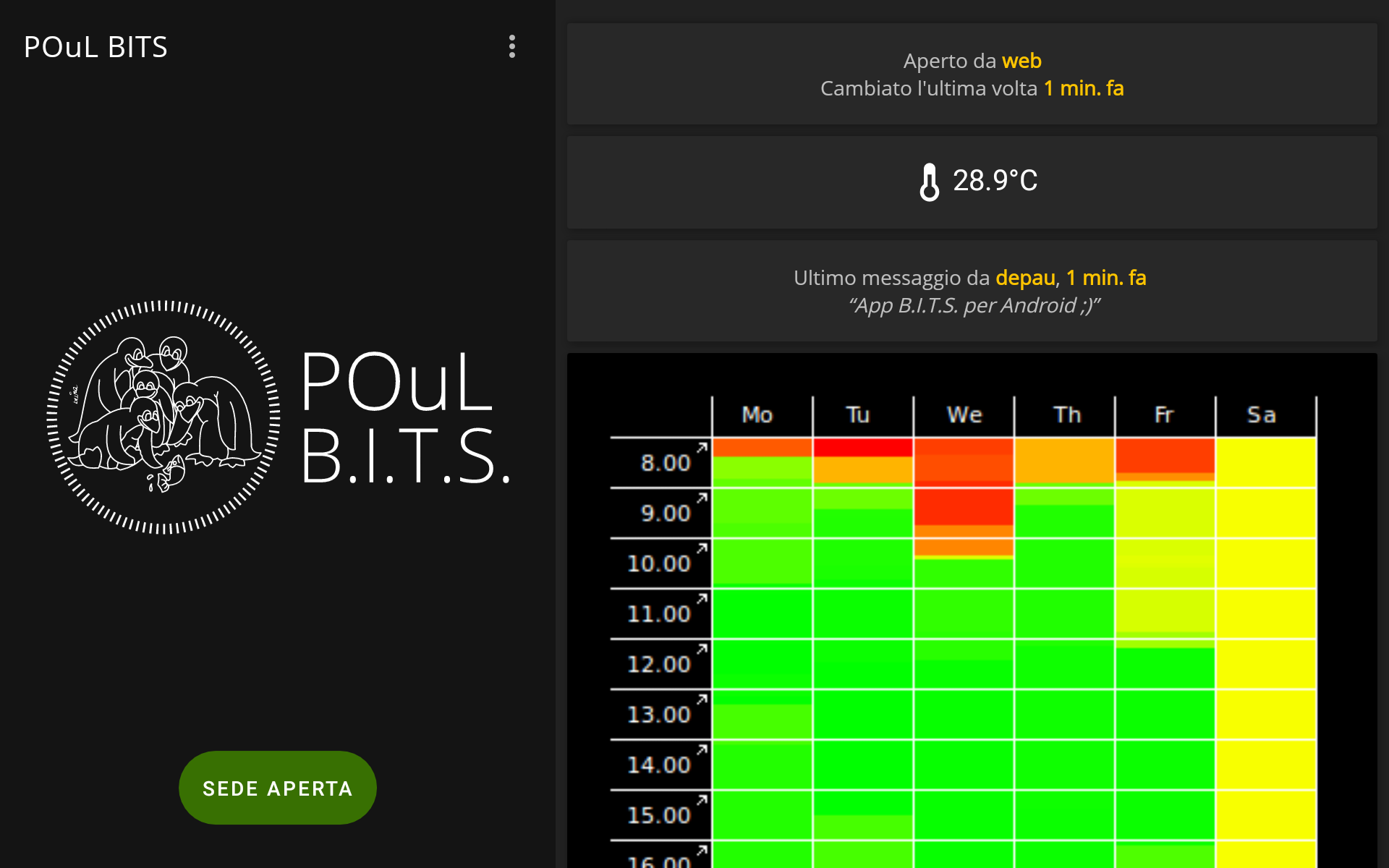Click the arrow icon next to 13.00

point(702,699)
